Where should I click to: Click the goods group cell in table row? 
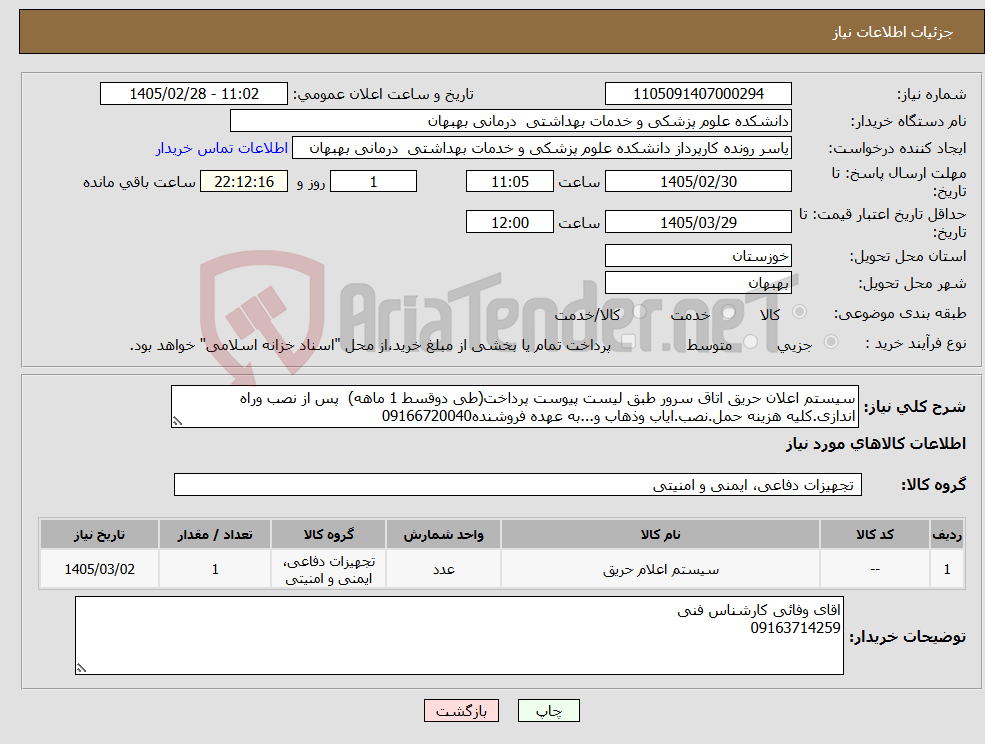[x=329, y=569]
